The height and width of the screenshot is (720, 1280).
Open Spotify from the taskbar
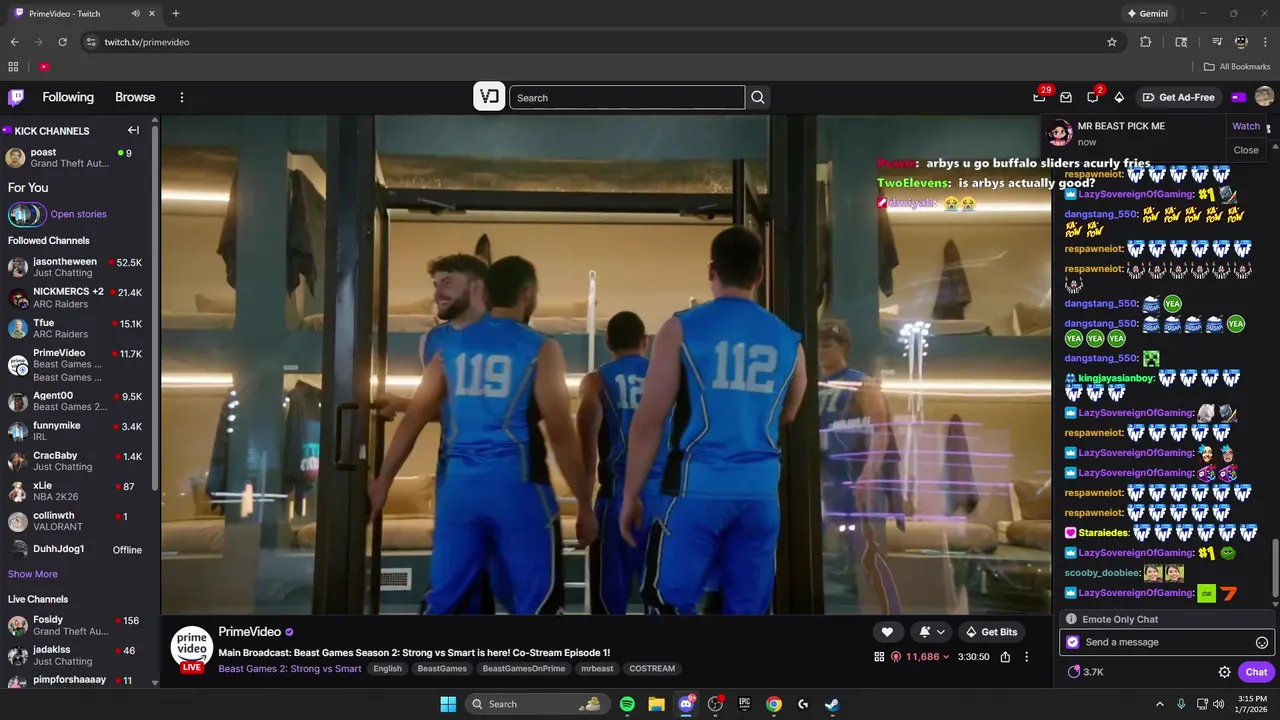[627, 704]
